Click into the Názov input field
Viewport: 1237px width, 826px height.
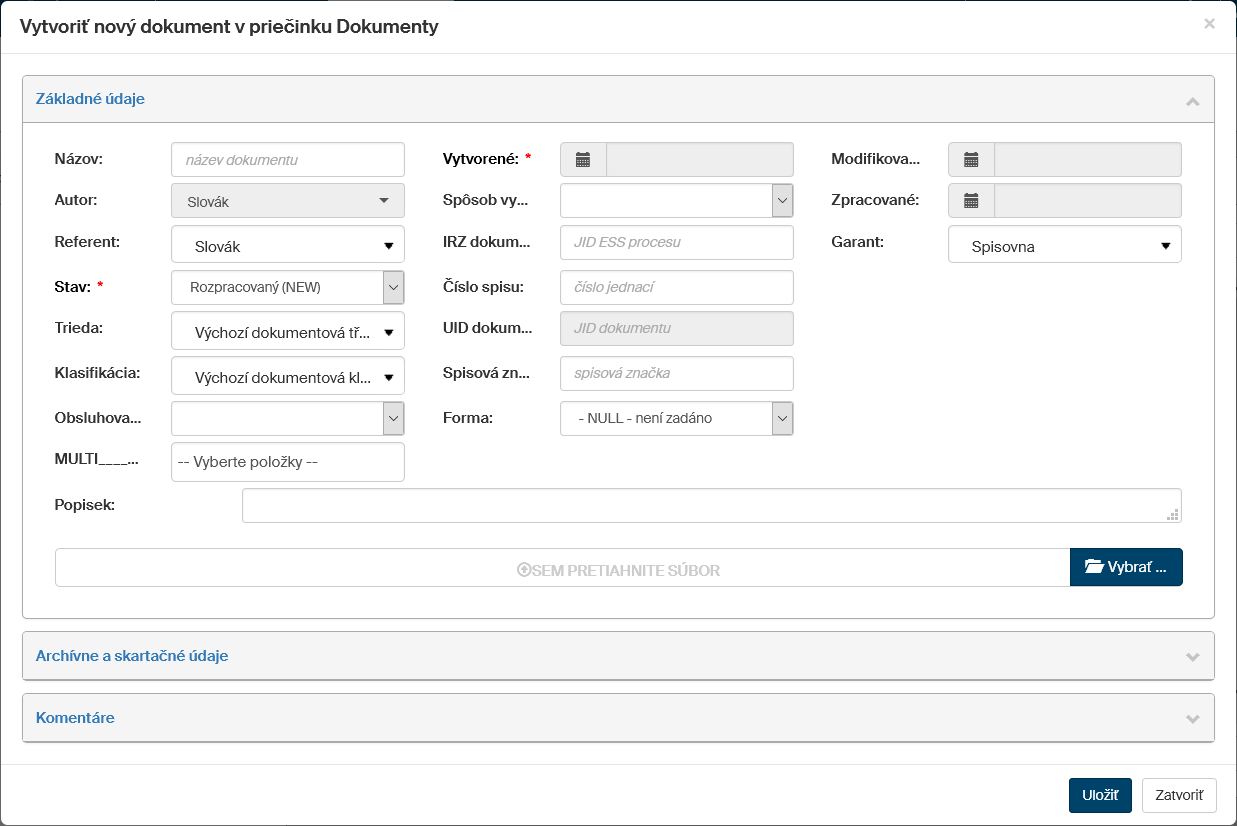pos(288,160)
